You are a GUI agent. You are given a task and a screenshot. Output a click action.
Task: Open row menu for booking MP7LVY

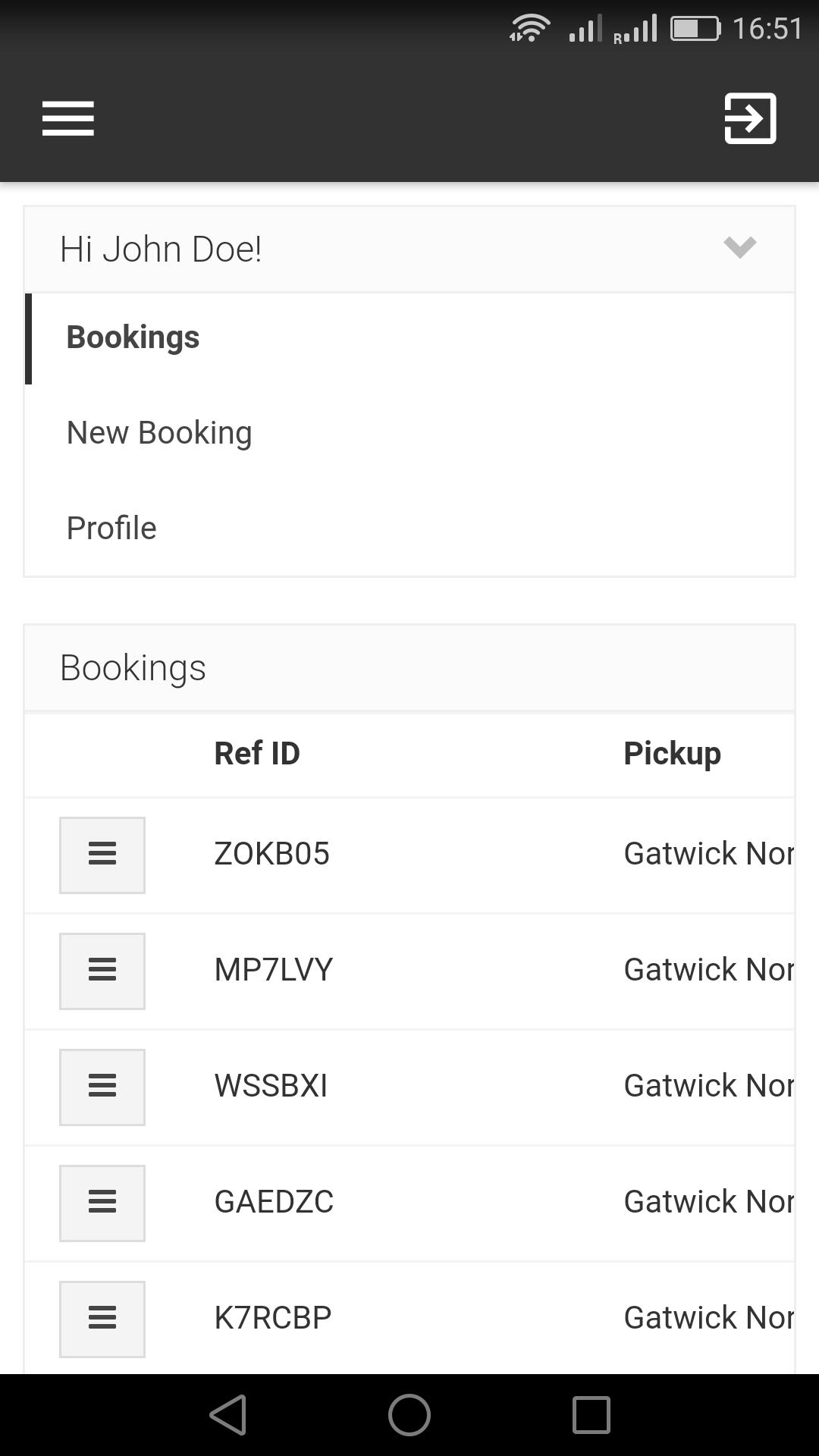[x=102, y=971]
